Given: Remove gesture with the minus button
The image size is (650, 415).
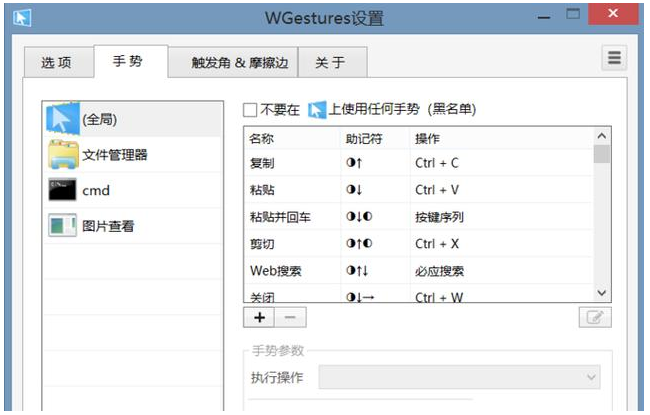Looking at the screenshot, I should tap(290, 318).
